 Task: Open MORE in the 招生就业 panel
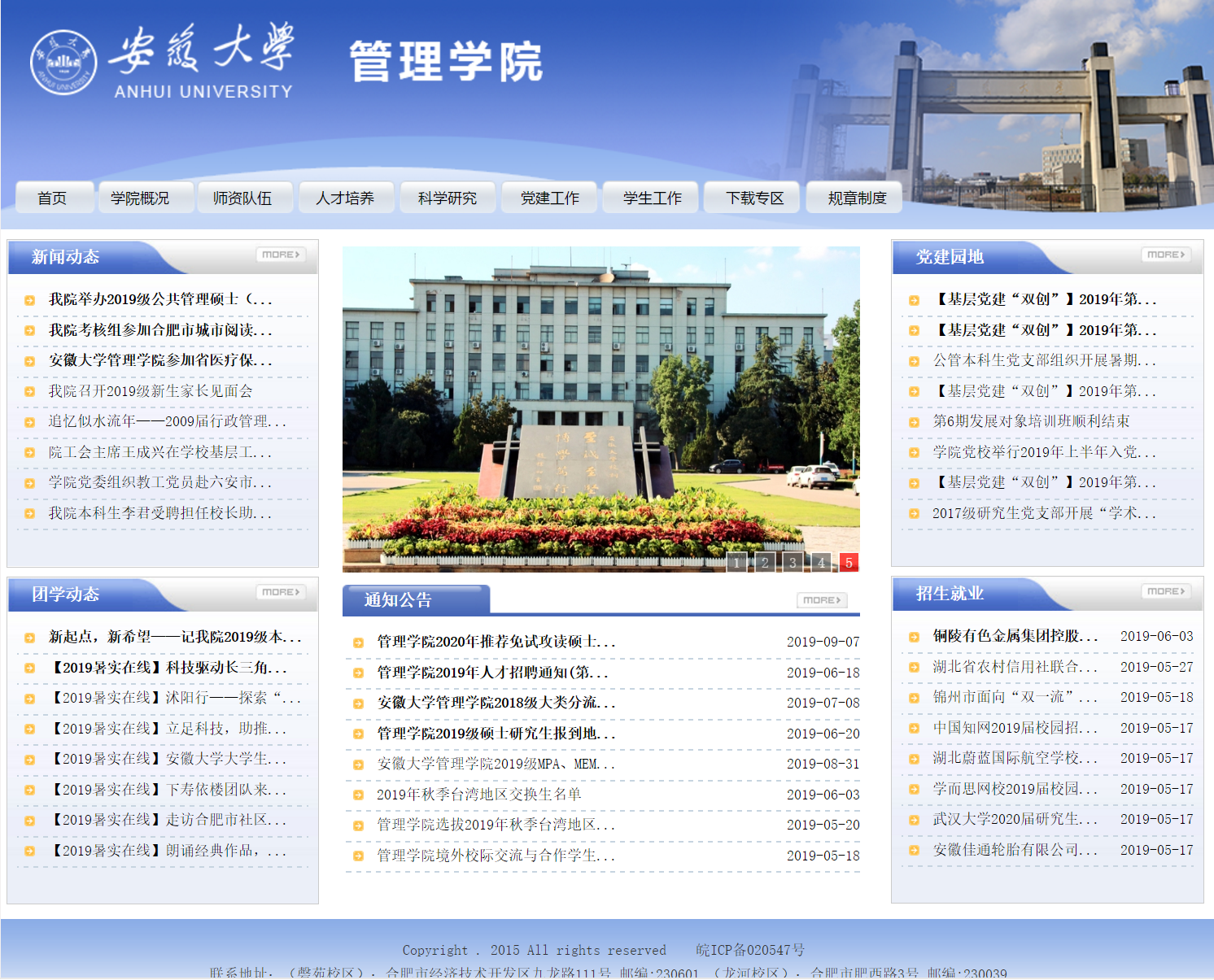click(1165, 592)
